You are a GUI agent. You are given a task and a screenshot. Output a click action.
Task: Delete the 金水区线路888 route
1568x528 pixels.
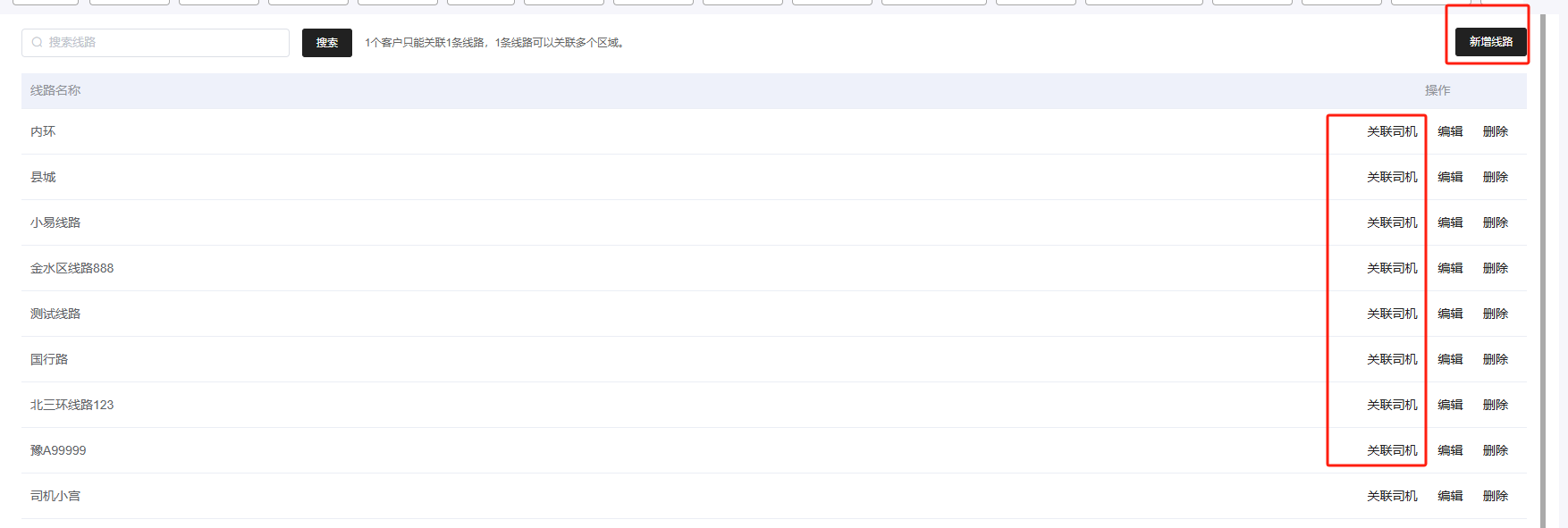pos(1495,268)
